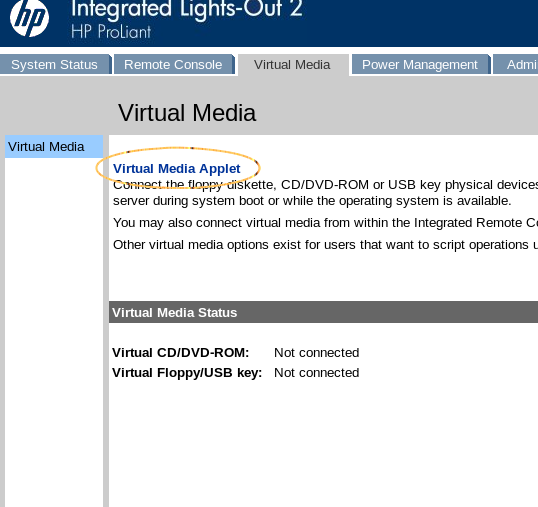Select Virtual Media in the left sidebar

coord(54,146)
